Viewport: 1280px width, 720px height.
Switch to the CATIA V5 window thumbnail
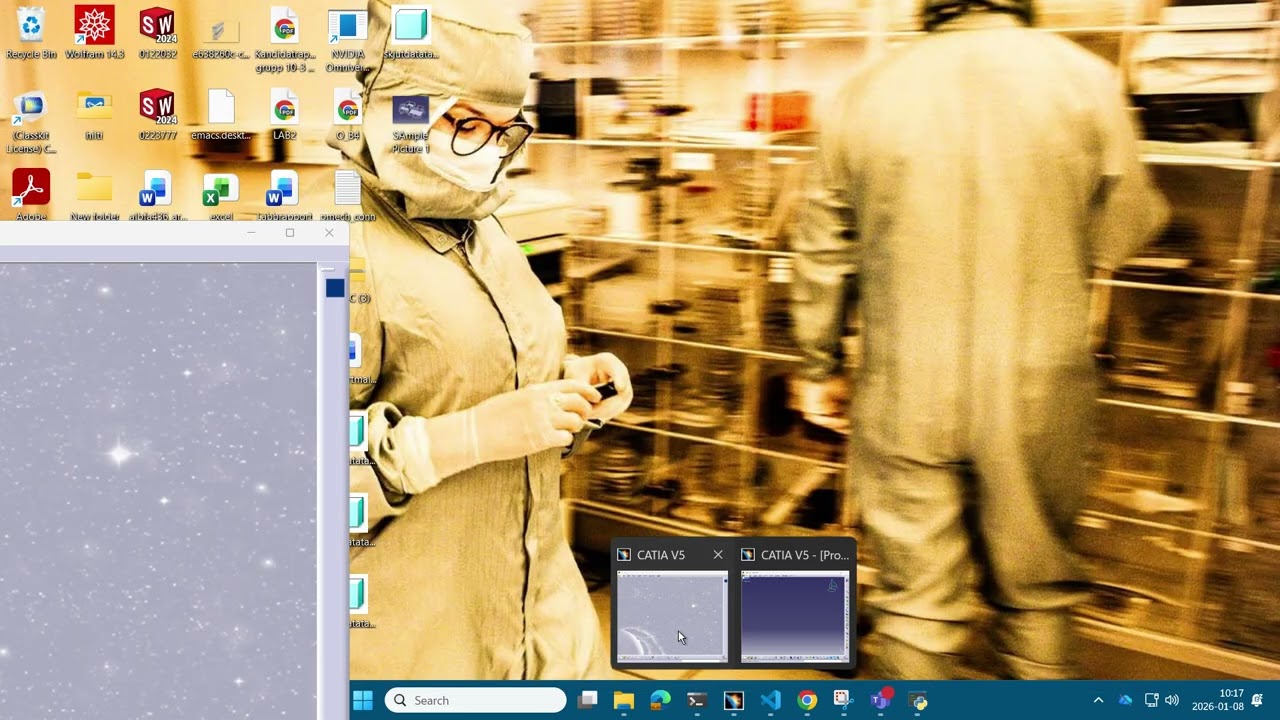(672, 616)
